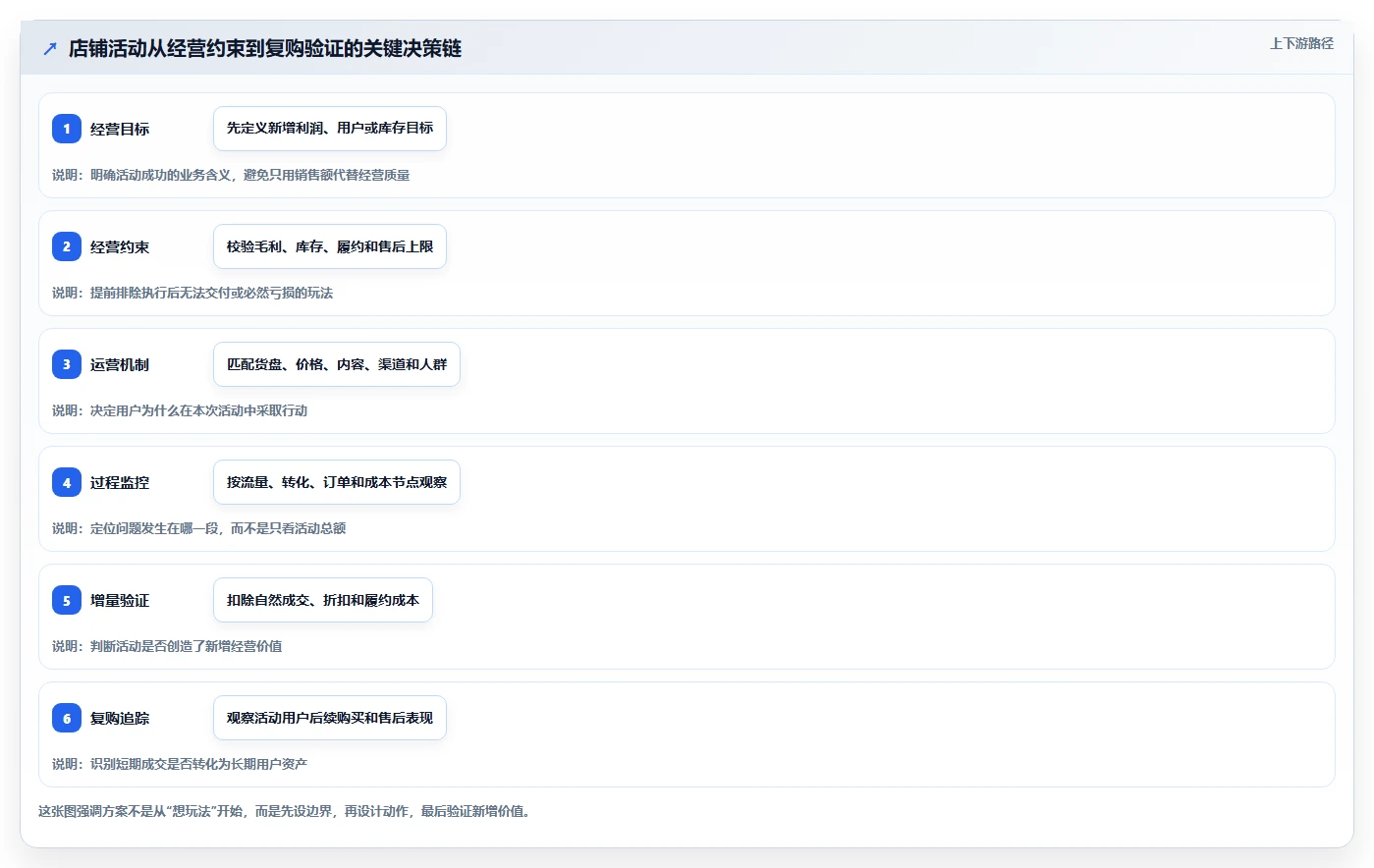Click the note 定位问题发生在哪一段
Image resolution: width=1374 pixels, height=868 pixels.
tap(154, 528)
